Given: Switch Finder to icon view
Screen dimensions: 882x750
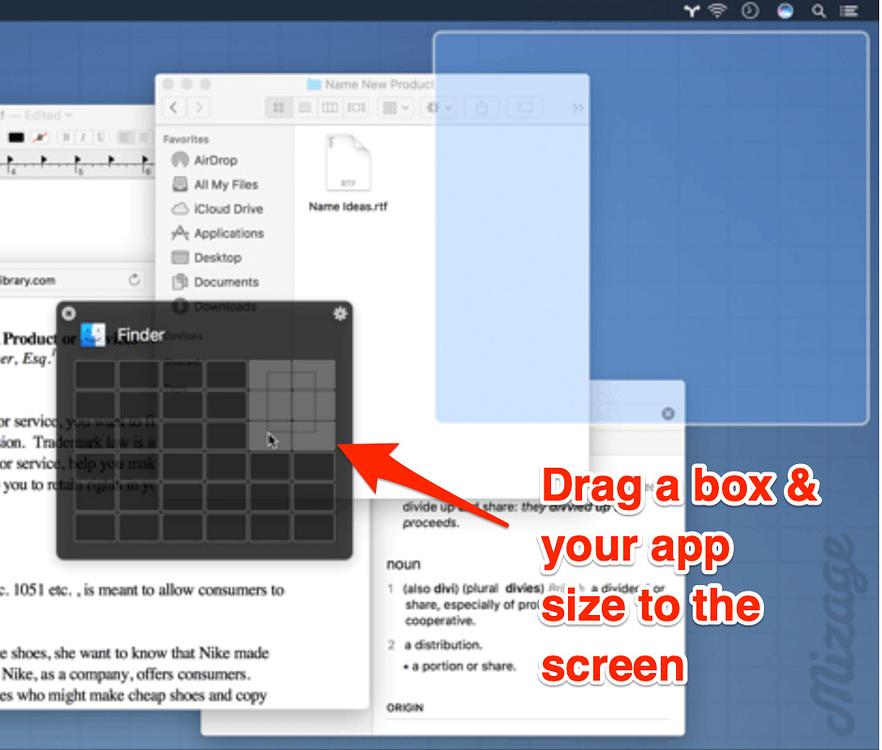Looking at the screenshot, I should [x=278, y=107].
